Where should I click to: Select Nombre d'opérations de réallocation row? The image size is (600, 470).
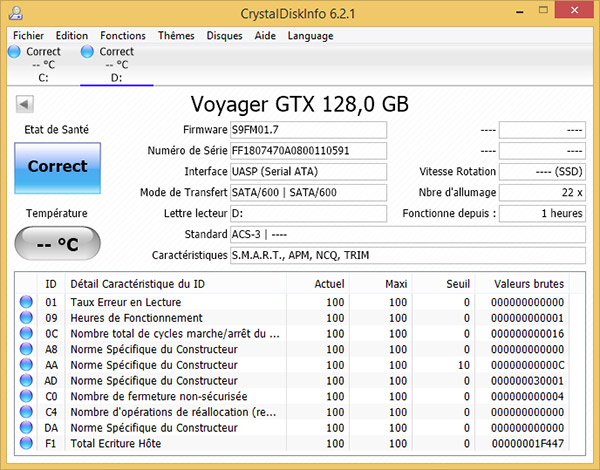173,412
